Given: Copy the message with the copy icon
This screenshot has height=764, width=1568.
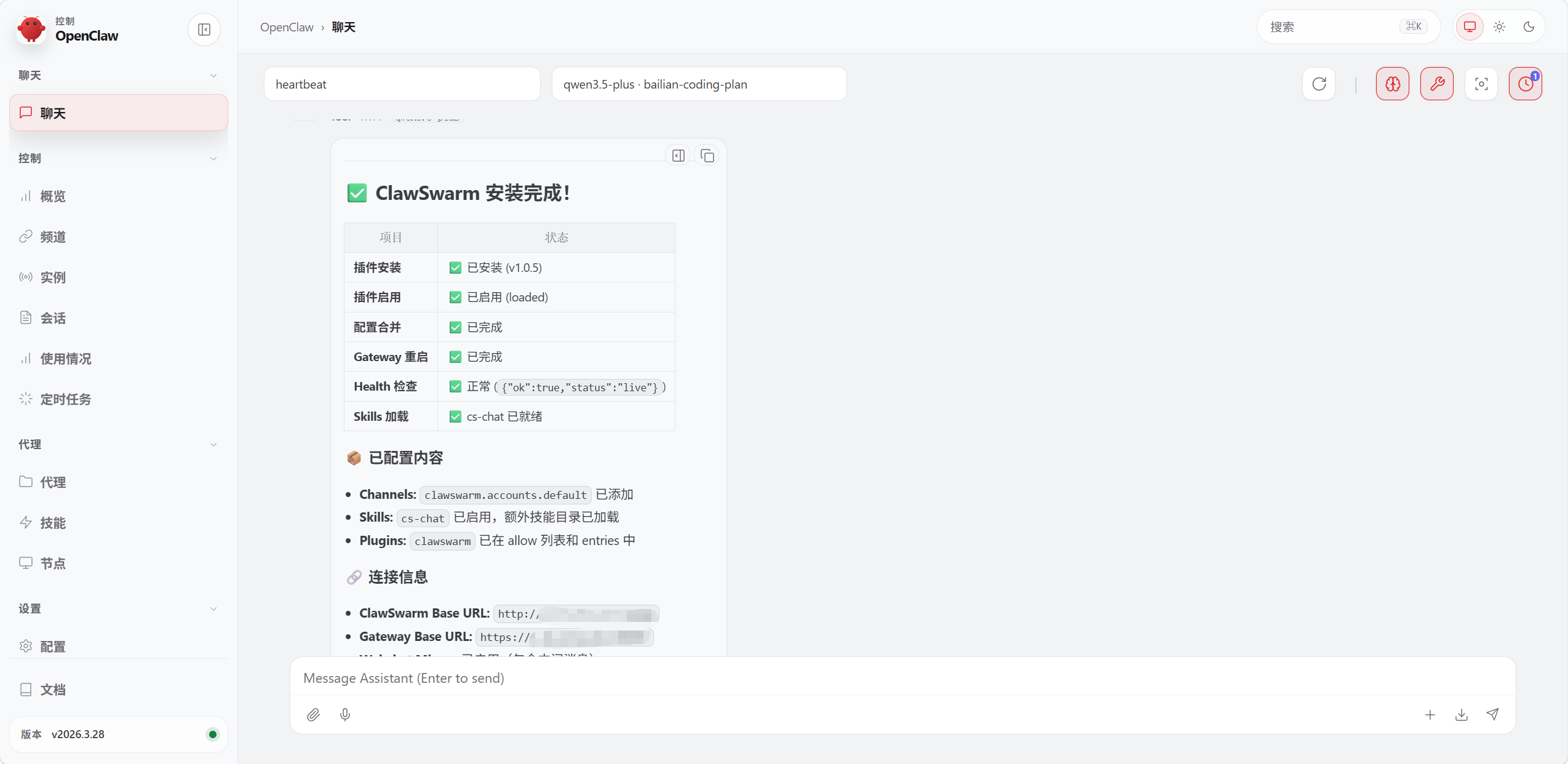Looking at the screenshot, I should [707, 156].
